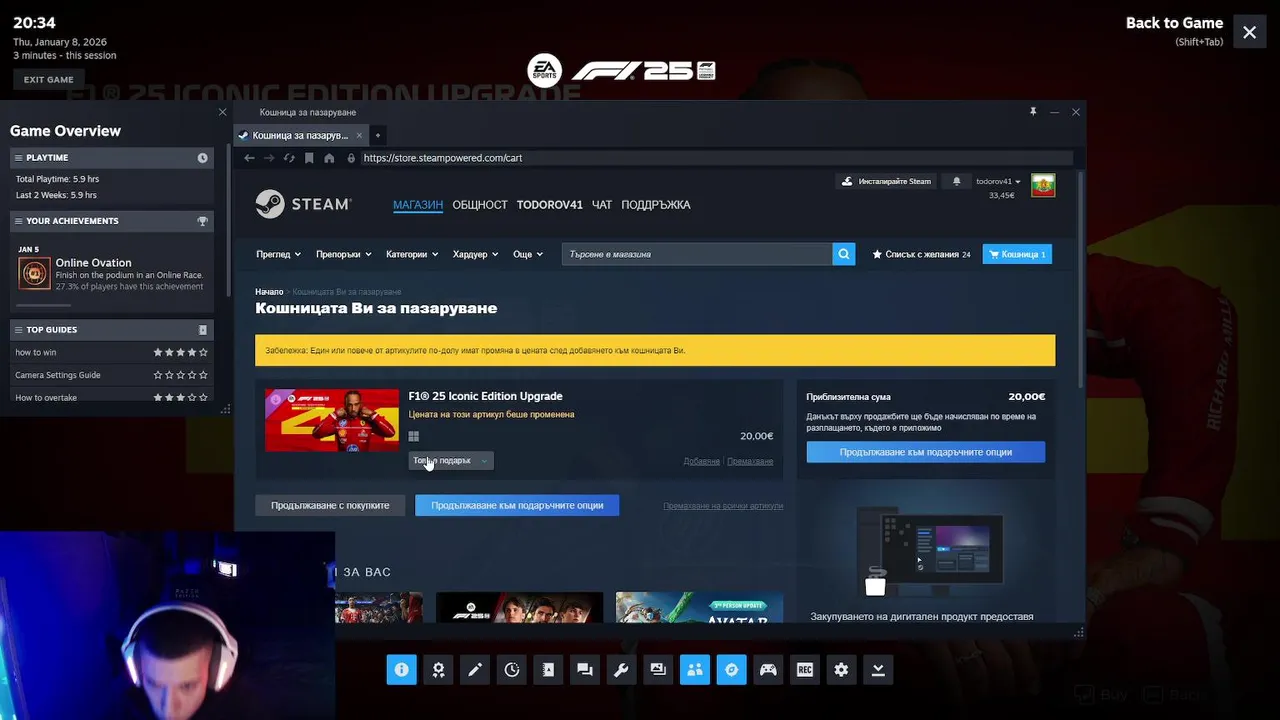Expand the Хардуер dropdown menu
Viewport: 1280px width, 720px height.
pyautogui.click(x=475, y=254)
